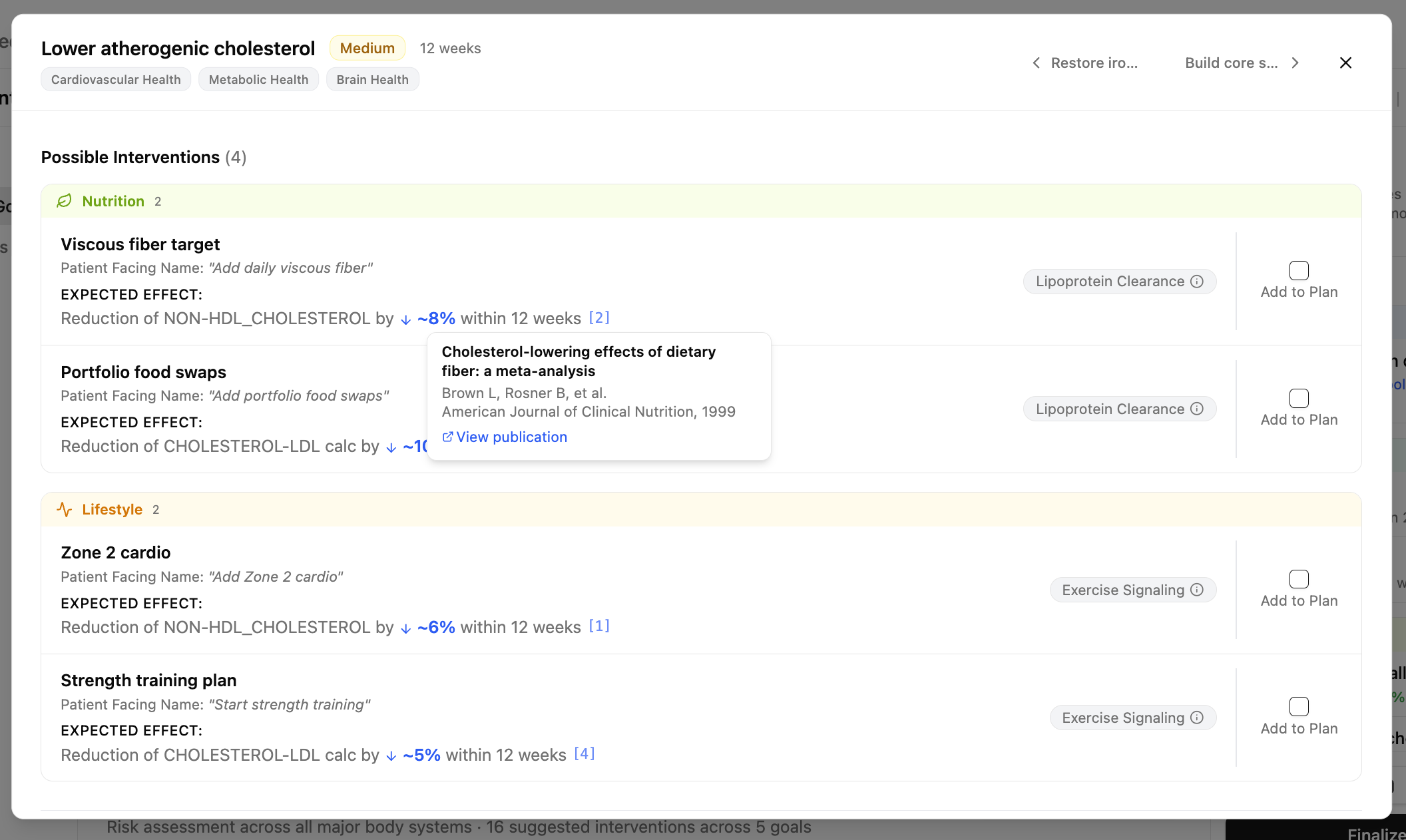Click info icon on Viscous fiber Lipoprotein Clearance
Image resolution: width=1406 pixels, height=840 pixels.
coord(1197,282)
